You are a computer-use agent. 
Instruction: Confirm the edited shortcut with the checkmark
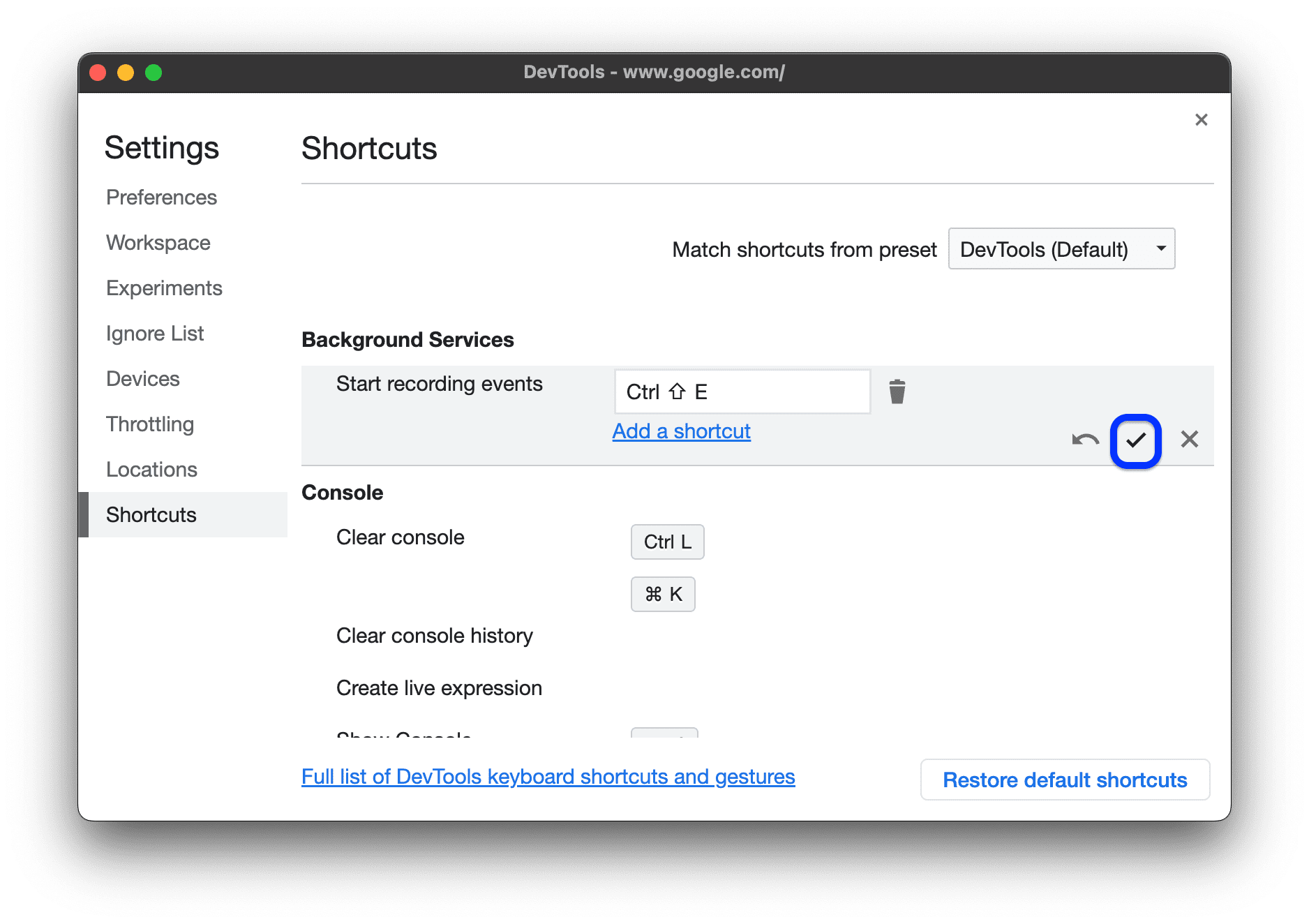tap(1135, 440)
